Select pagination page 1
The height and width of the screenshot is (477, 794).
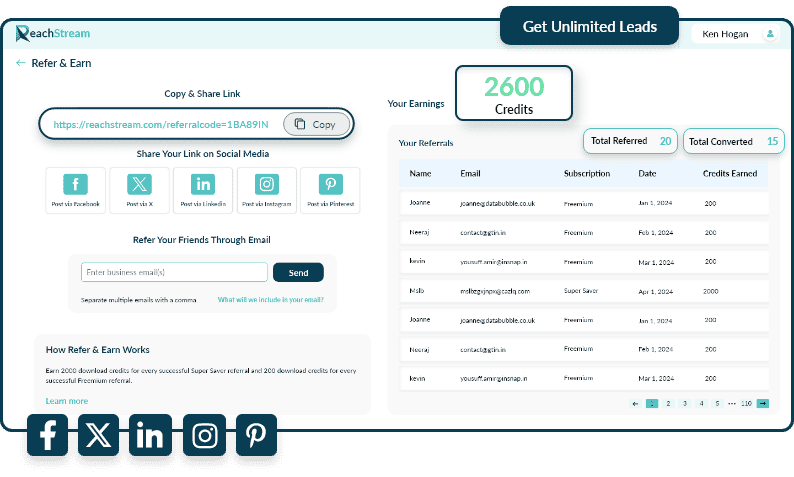tap(652, 404)
